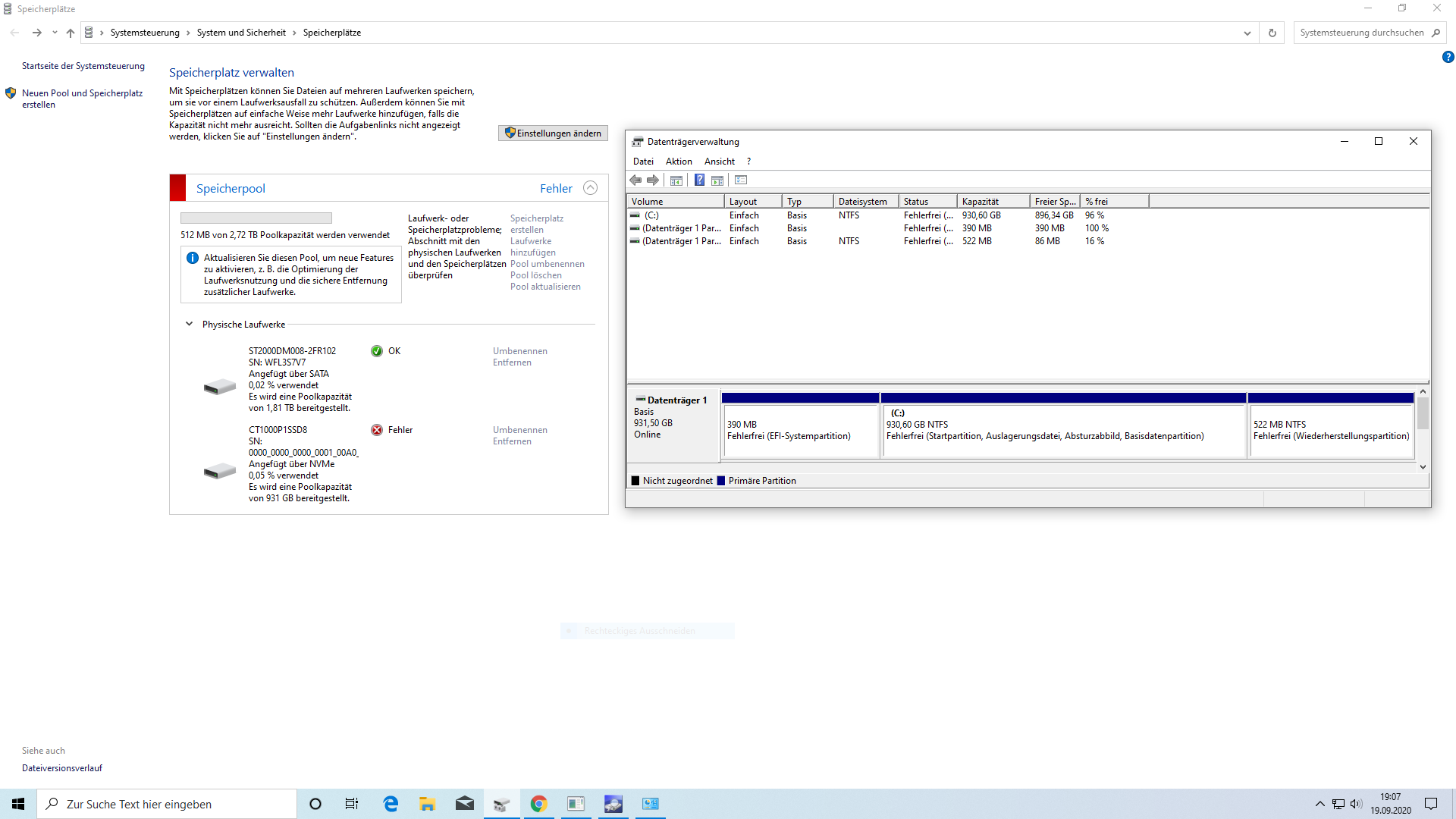
Task: Collapse the Physische Laufwerke list
Action: pyautogui.click(x=189, y=324)
